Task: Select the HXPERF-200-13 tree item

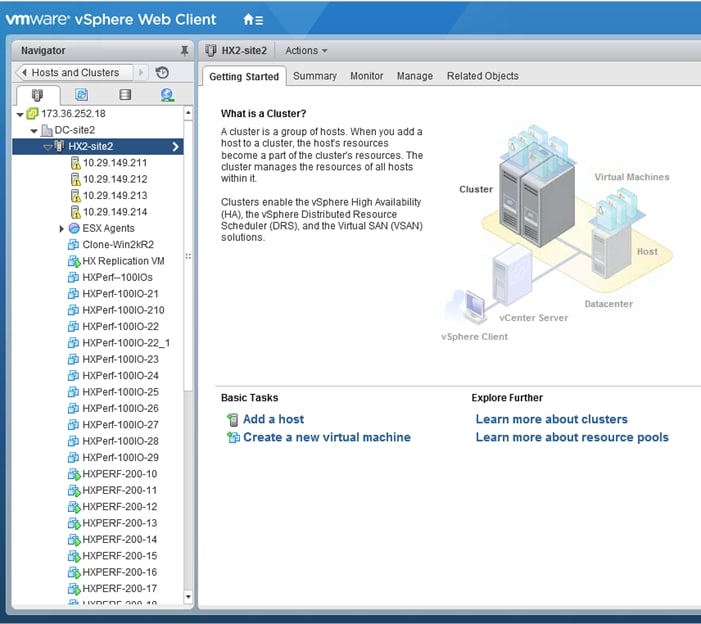Action: (x=119, y=523)
